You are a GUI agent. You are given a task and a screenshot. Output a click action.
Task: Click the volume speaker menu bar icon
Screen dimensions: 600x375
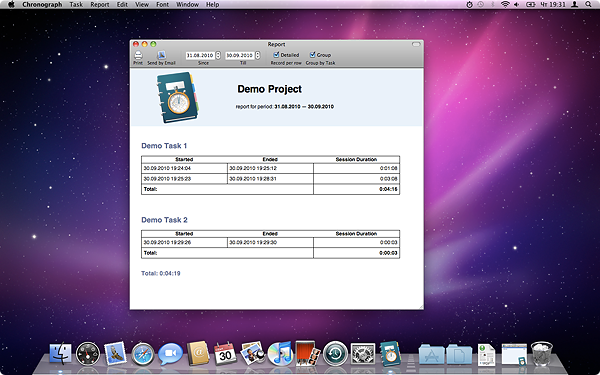517,5
